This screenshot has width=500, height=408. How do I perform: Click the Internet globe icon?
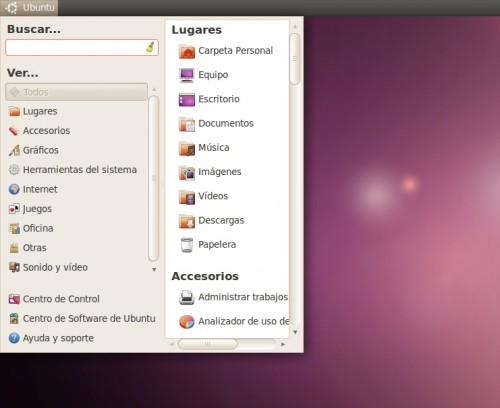pyautogui.click(x=14, y=189)
